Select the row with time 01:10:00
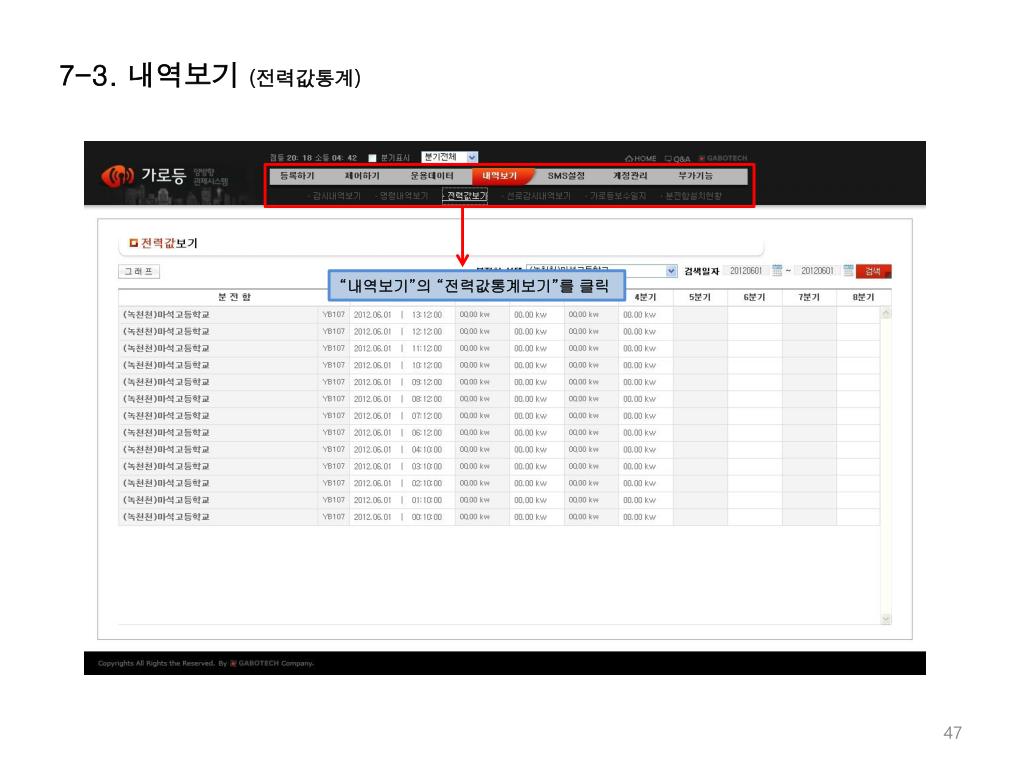This screenshot has width=1024, height=768. pyautogui.click(x=499, y=500)
